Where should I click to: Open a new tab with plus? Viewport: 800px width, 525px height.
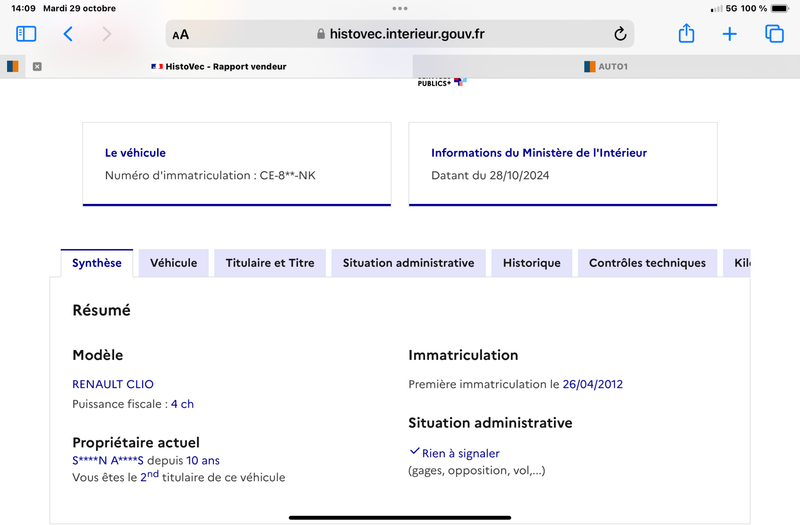[730, 34]
